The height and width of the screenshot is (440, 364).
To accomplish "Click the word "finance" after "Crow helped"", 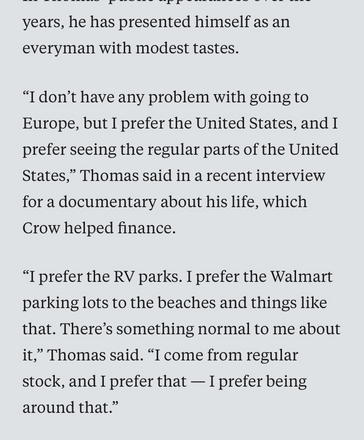I will point(146,228).
